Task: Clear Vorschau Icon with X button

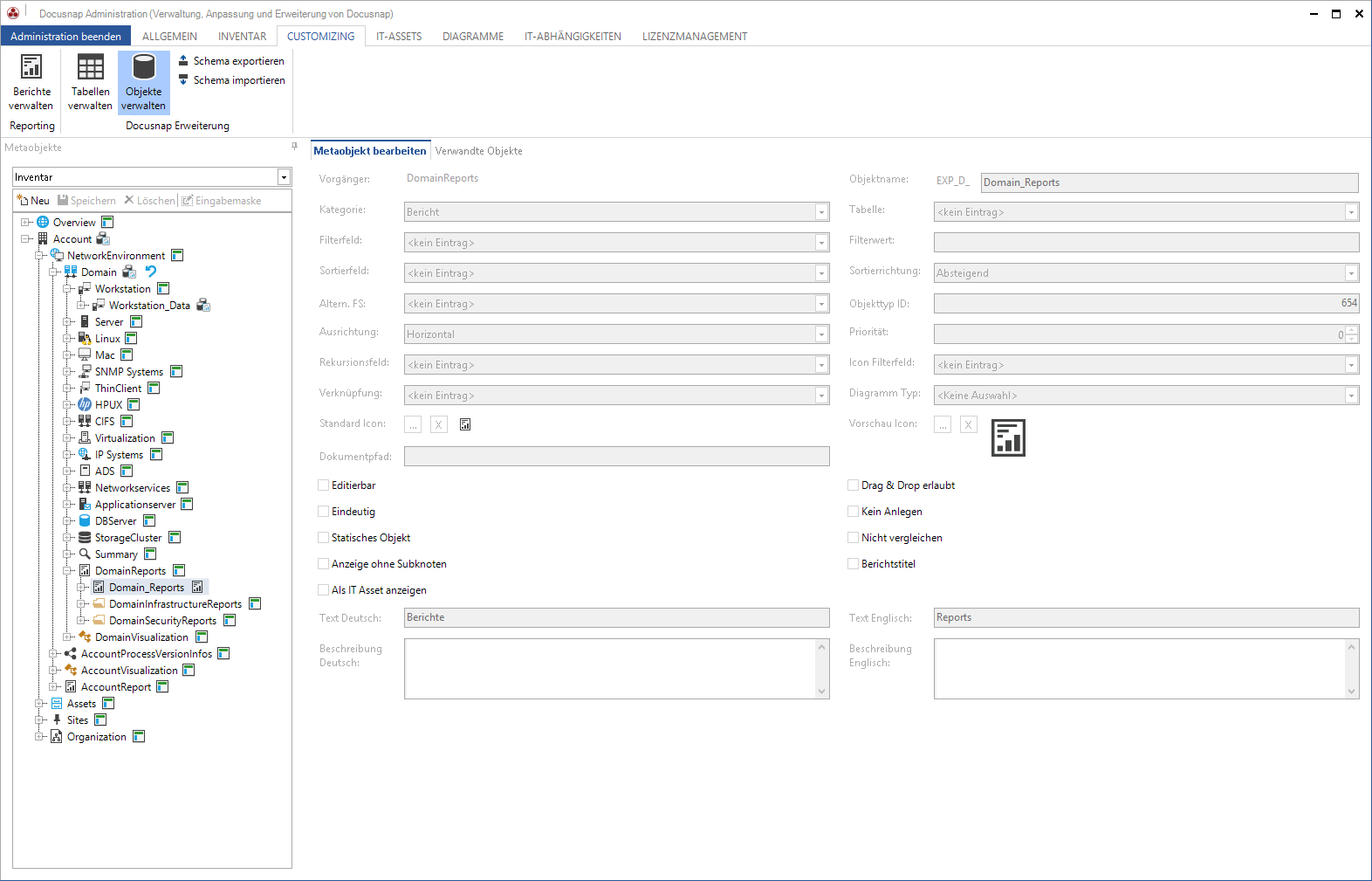Action: coord(968,424)
